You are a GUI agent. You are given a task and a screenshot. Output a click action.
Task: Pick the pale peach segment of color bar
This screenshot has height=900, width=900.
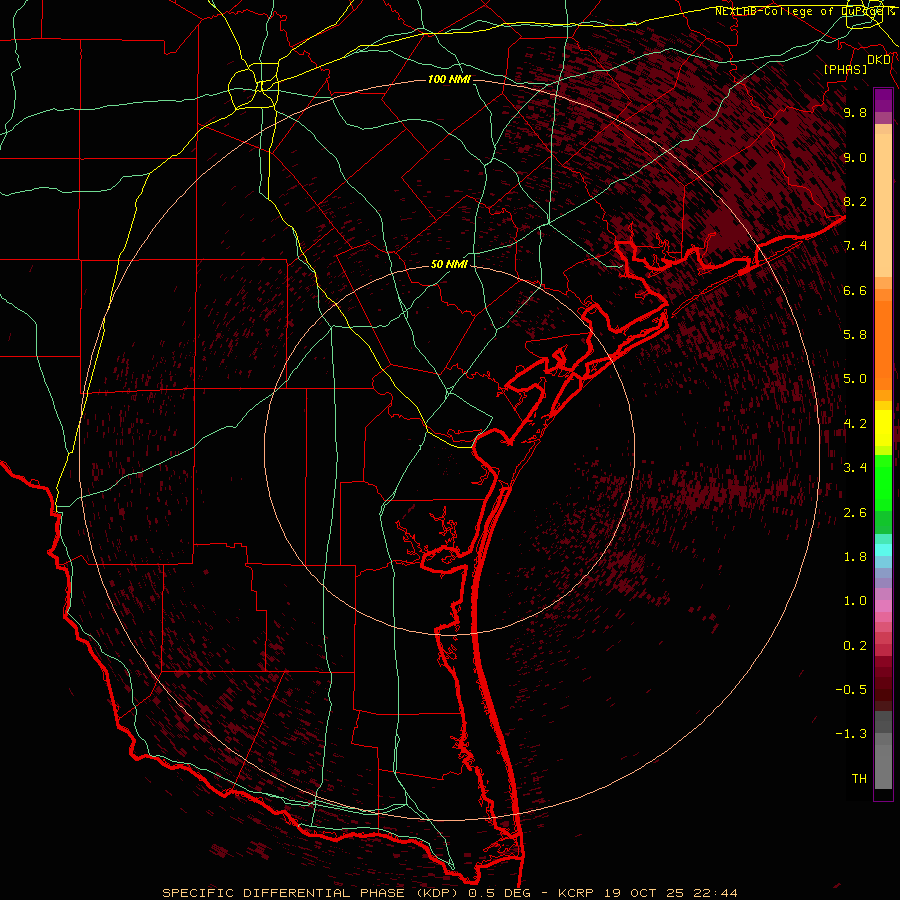[883, 205]
